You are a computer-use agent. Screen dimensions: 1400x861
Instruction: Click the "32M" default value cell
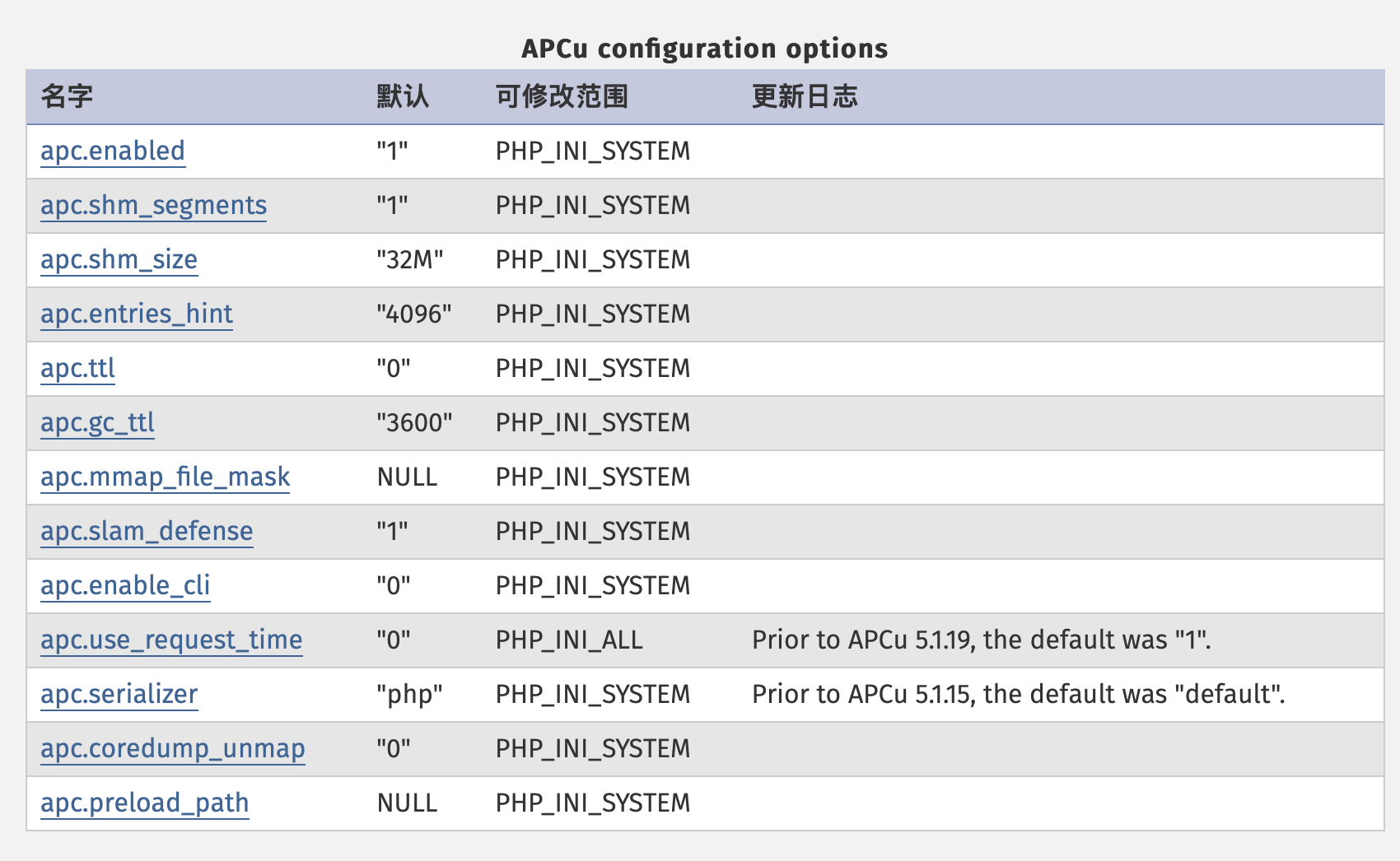tap(410, 260)
